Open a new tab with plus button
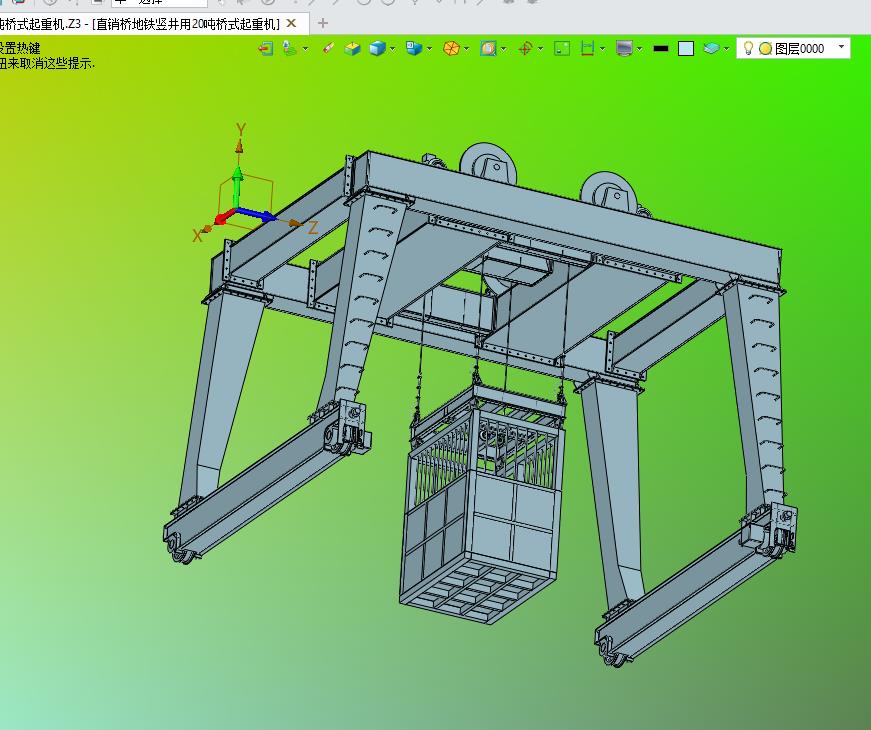The height and width of the screenshot is (730, 871). point(322,23)
